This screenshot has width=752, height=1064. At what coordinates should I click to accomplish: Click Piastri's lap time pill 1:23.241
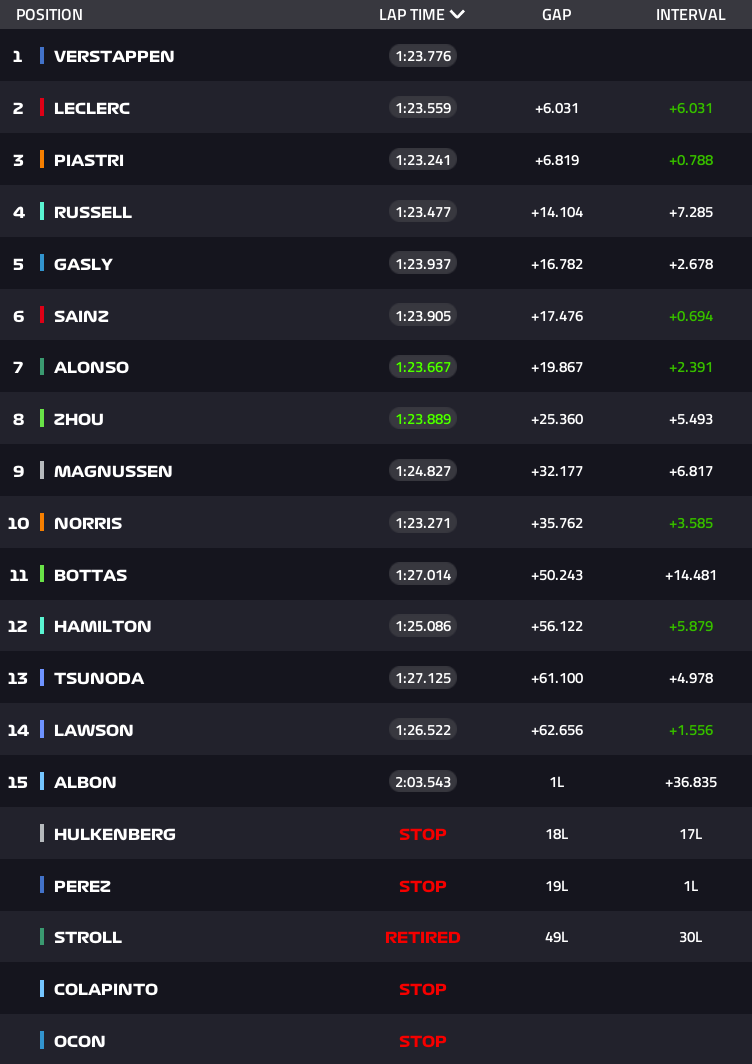(423, 159)
